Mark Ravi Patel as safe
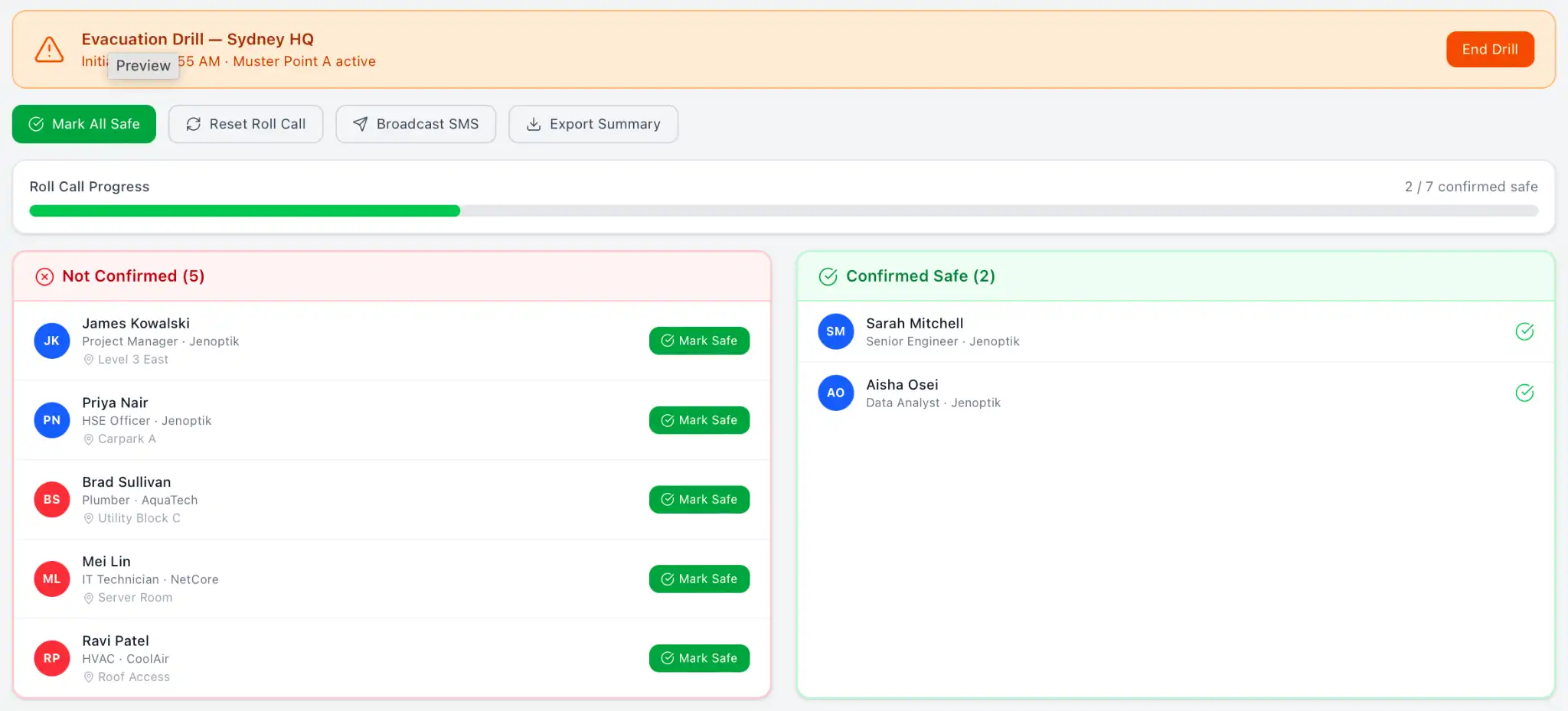Viewport: 1568px width, 711px height. [x=699, y=658]
